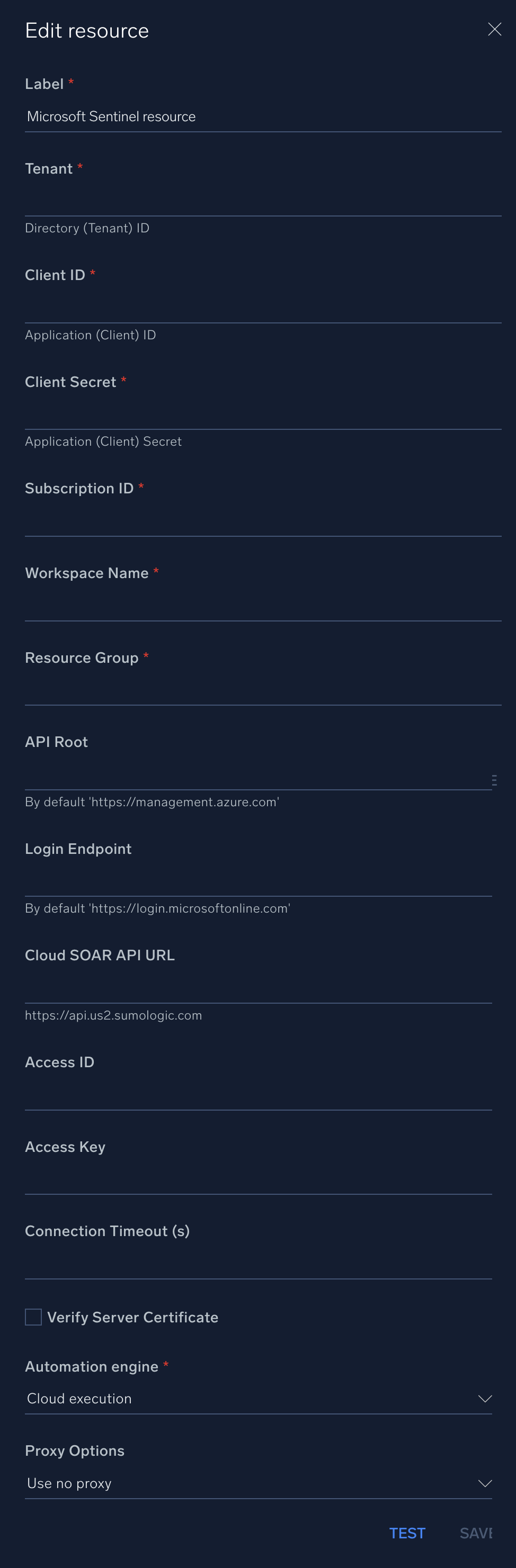Click the API Root text field
Image resolution: width=516 pixels, height=1568 pixels.
[256, 775]
